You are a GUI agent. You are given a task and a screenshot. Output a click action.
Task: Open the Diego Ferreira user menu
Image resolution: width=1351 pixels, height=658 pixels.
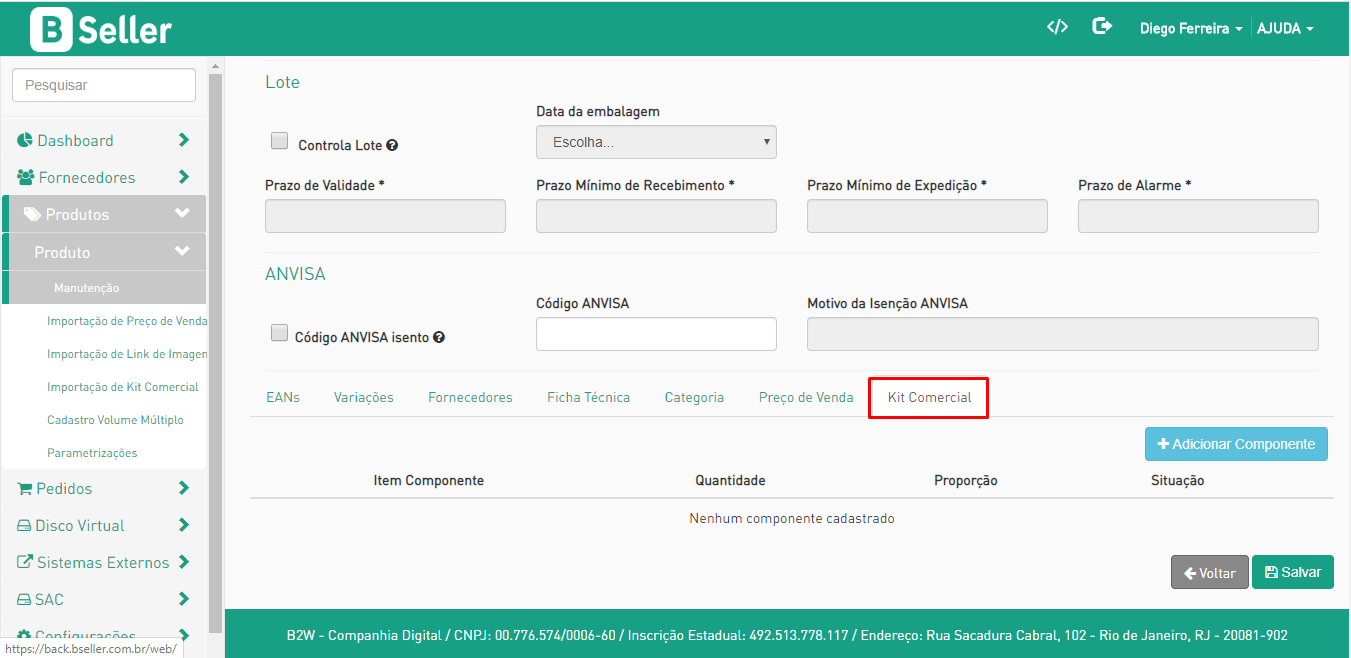pyautogui.click(x=1190, y=29)
